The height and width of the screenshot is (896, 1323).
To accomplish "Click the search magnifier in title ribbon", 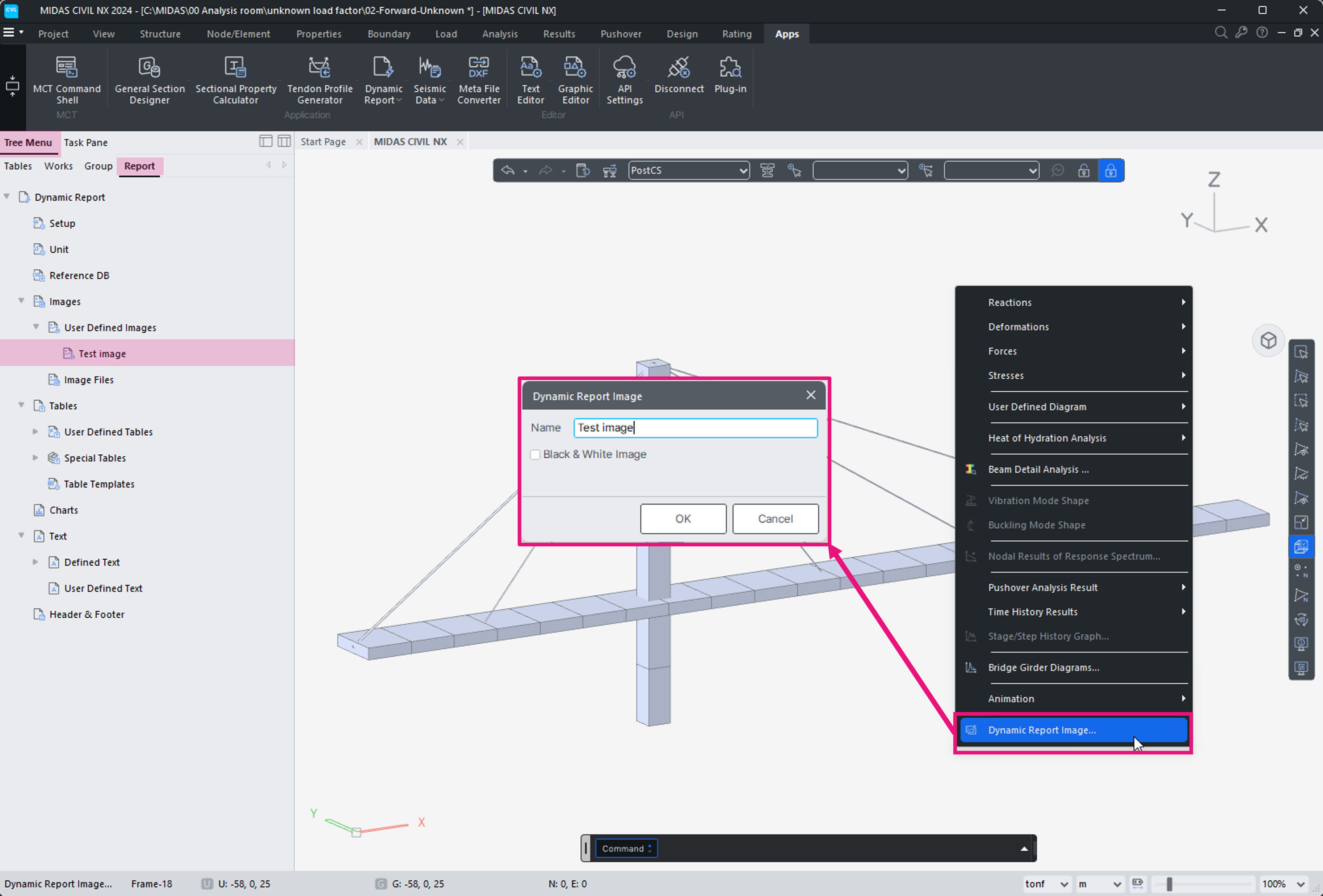I will pyautogui.click(x=1221, y=33).
